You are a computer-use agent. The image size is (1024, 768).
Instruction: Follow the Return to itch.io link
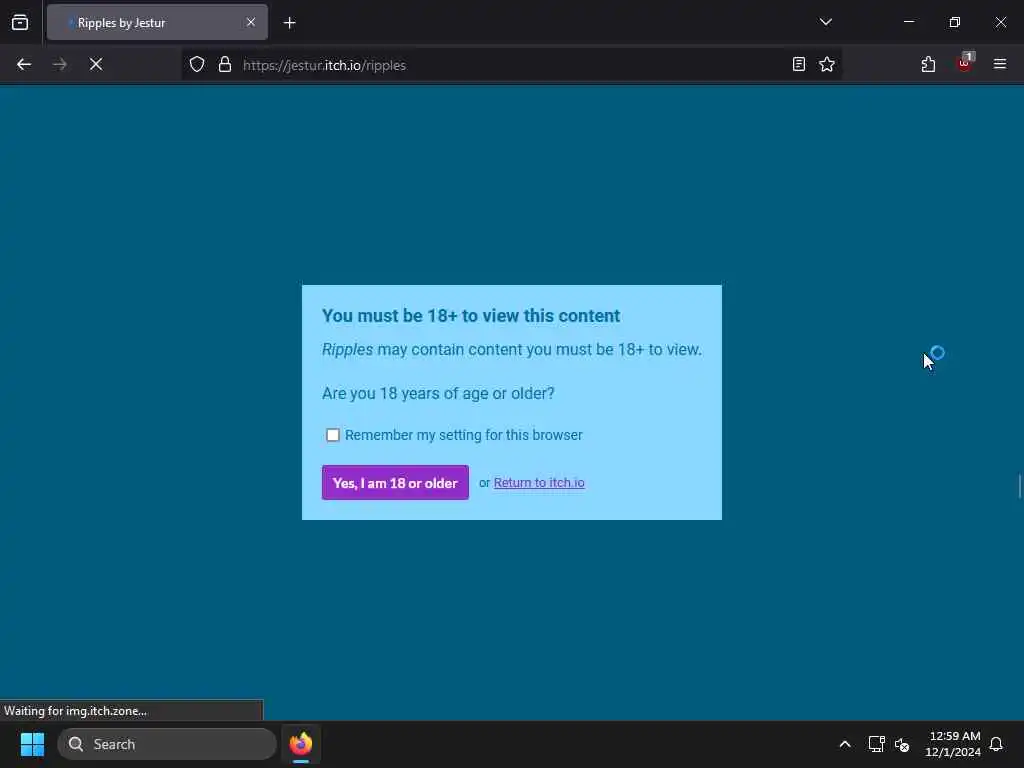click(539, 483)
